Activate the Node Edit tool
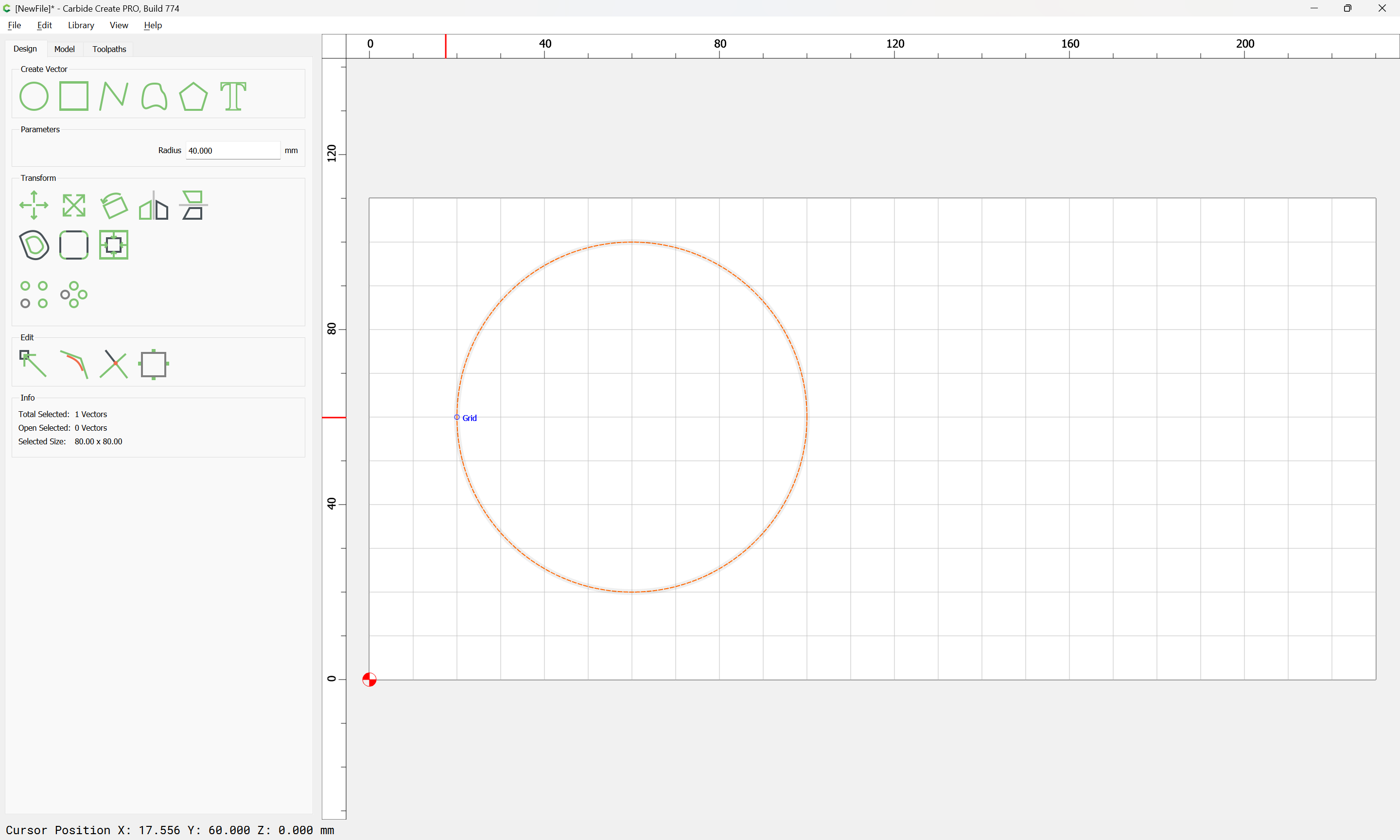Image resolution: width=1400 pixels, height=840 pixels. click(33, 364)
